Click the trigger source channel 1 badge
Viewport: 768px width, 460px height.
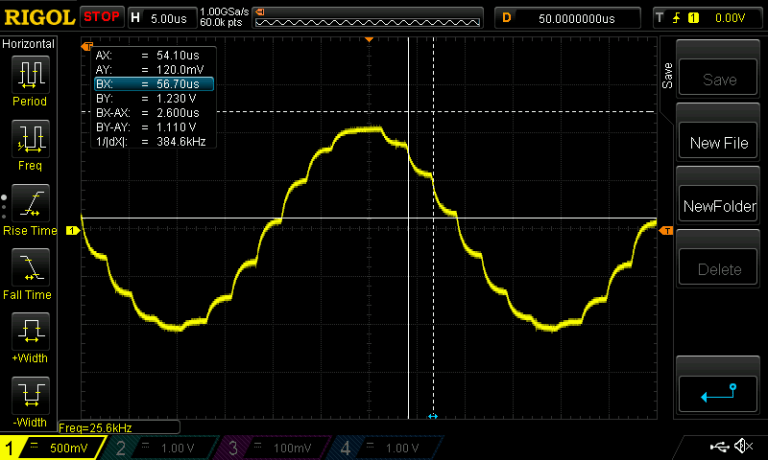693,18
